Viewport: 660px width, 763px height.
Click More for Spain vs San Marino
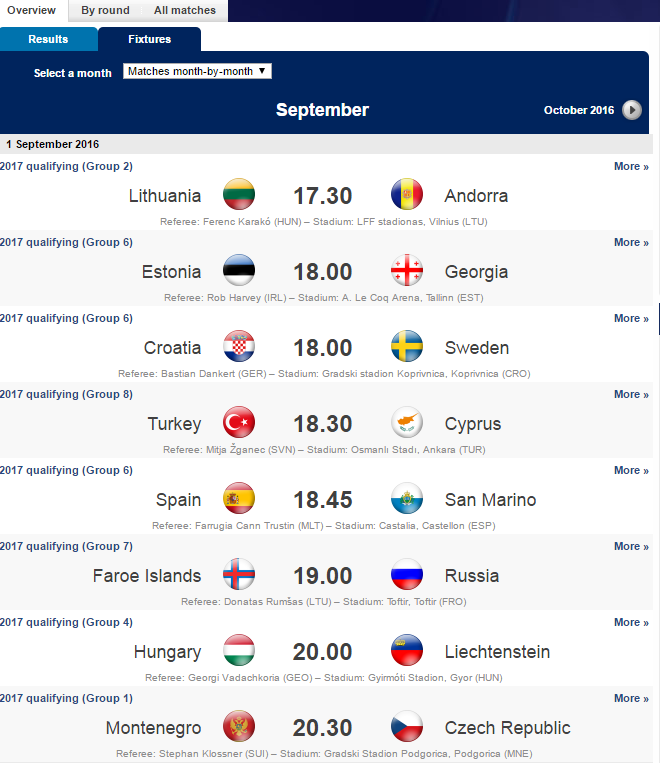pyautogui.click(x=631, y=471)
